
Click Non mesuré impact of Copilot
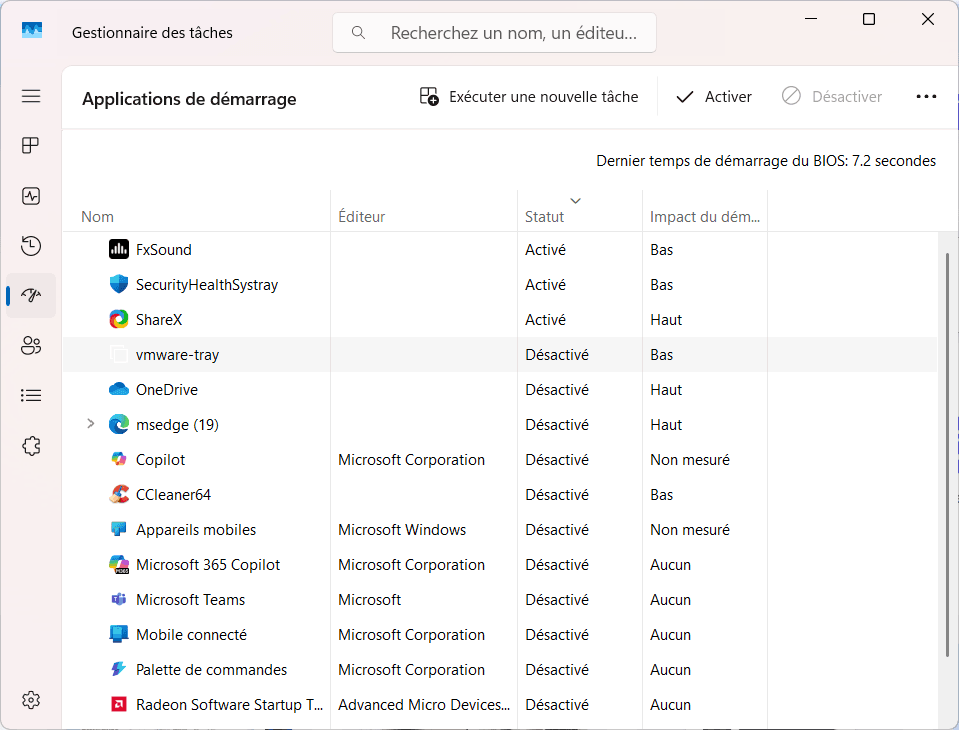[690, 460]
